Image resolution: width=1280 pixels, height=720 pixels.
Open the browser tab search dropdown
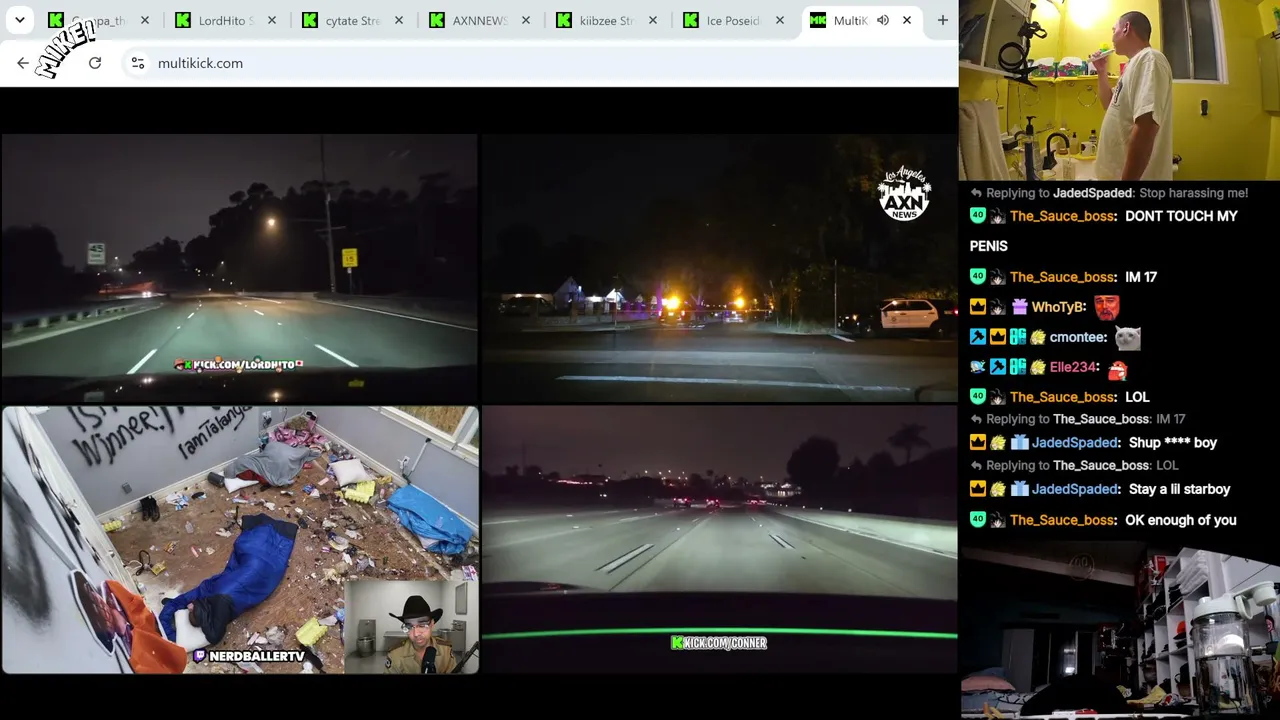19,20
